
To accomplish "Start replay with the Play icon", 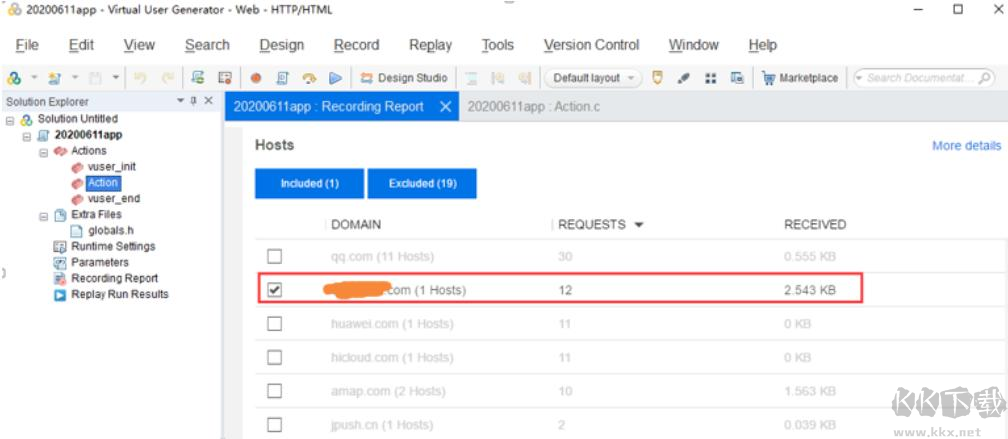I will pyautogui.click(x=336, y=78).
